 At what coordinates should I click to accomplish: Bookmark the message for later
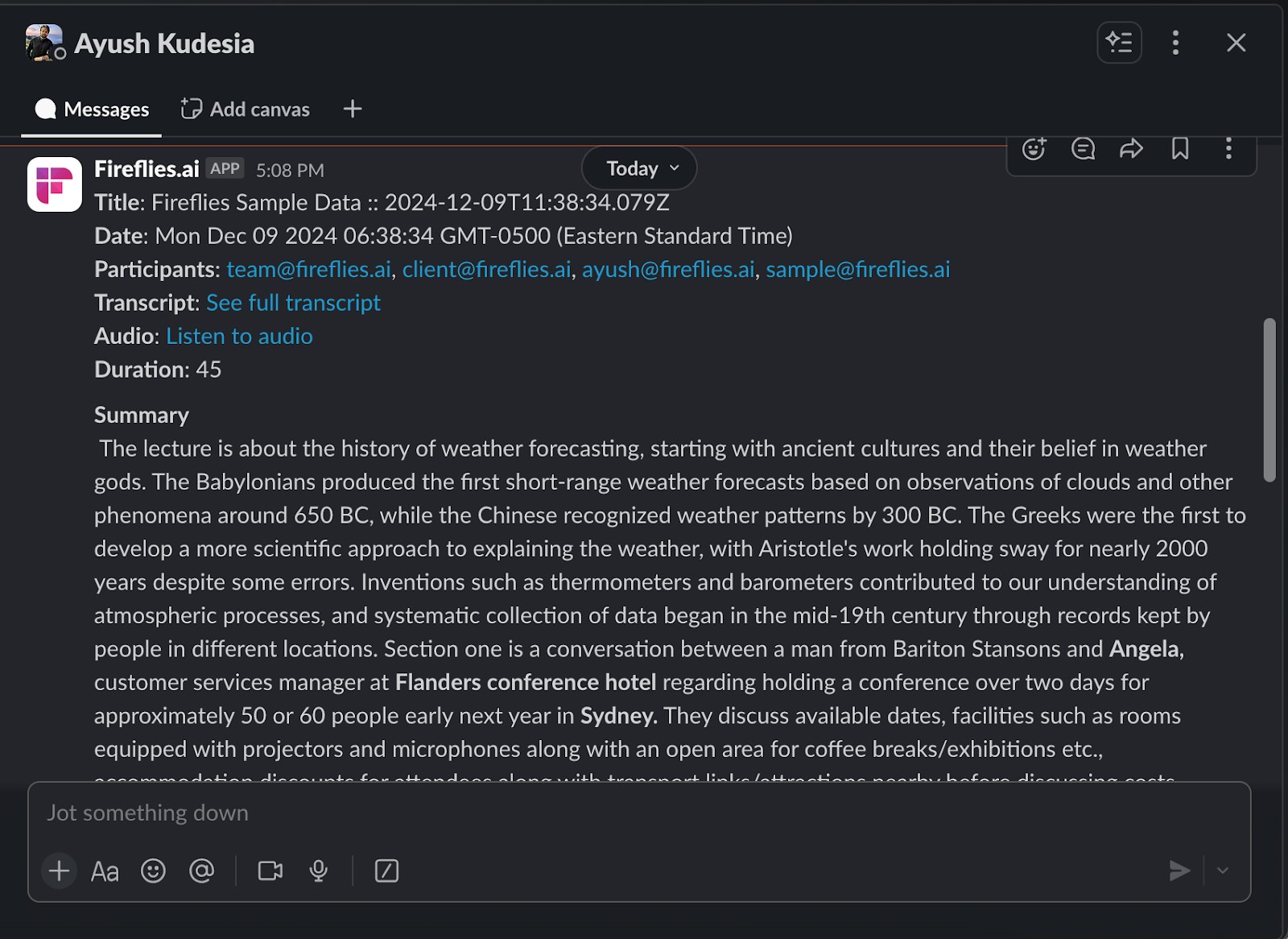tap(1180, 149)
